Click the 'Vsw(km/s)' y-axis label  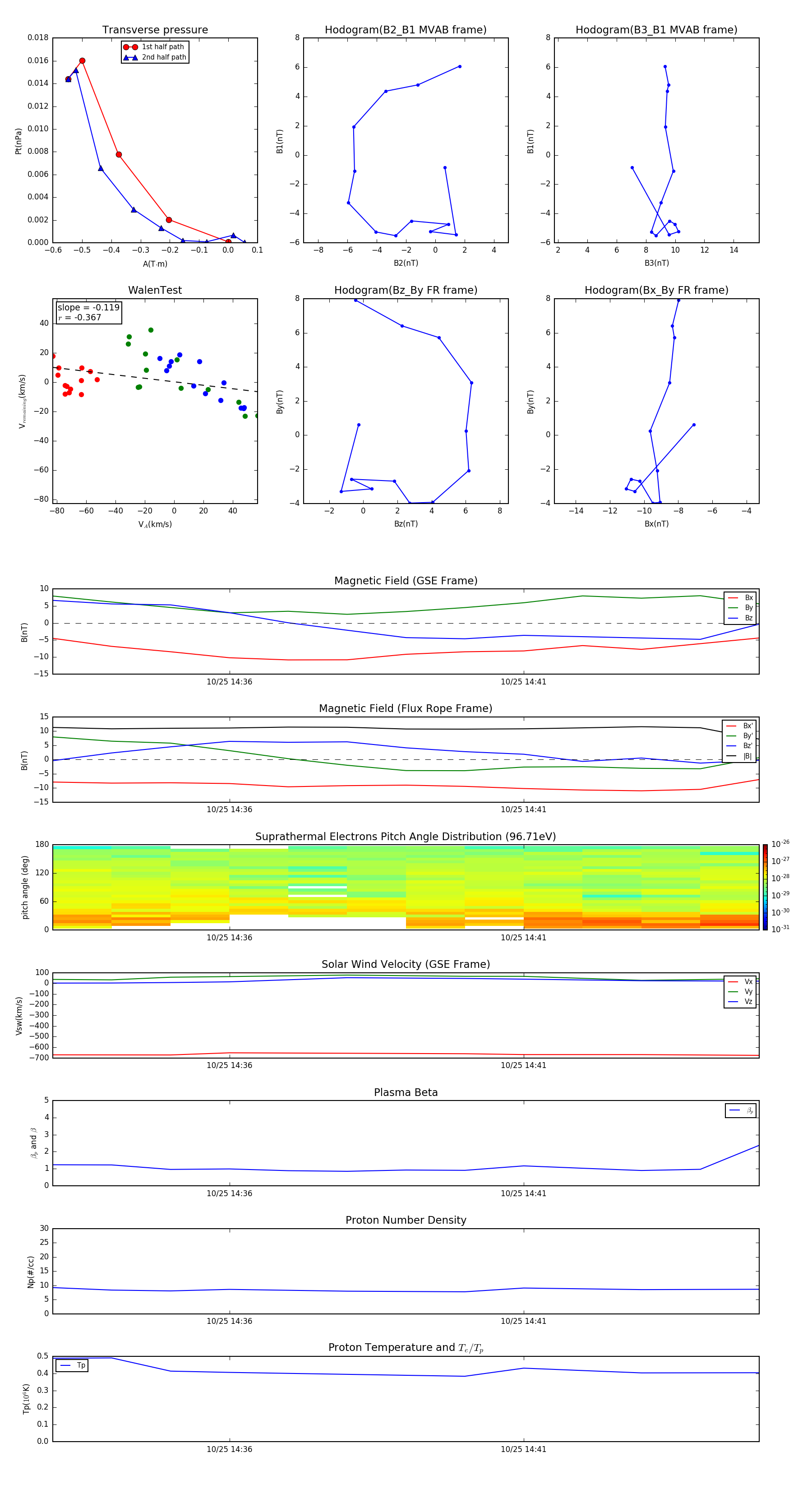tap(18, 1016)
